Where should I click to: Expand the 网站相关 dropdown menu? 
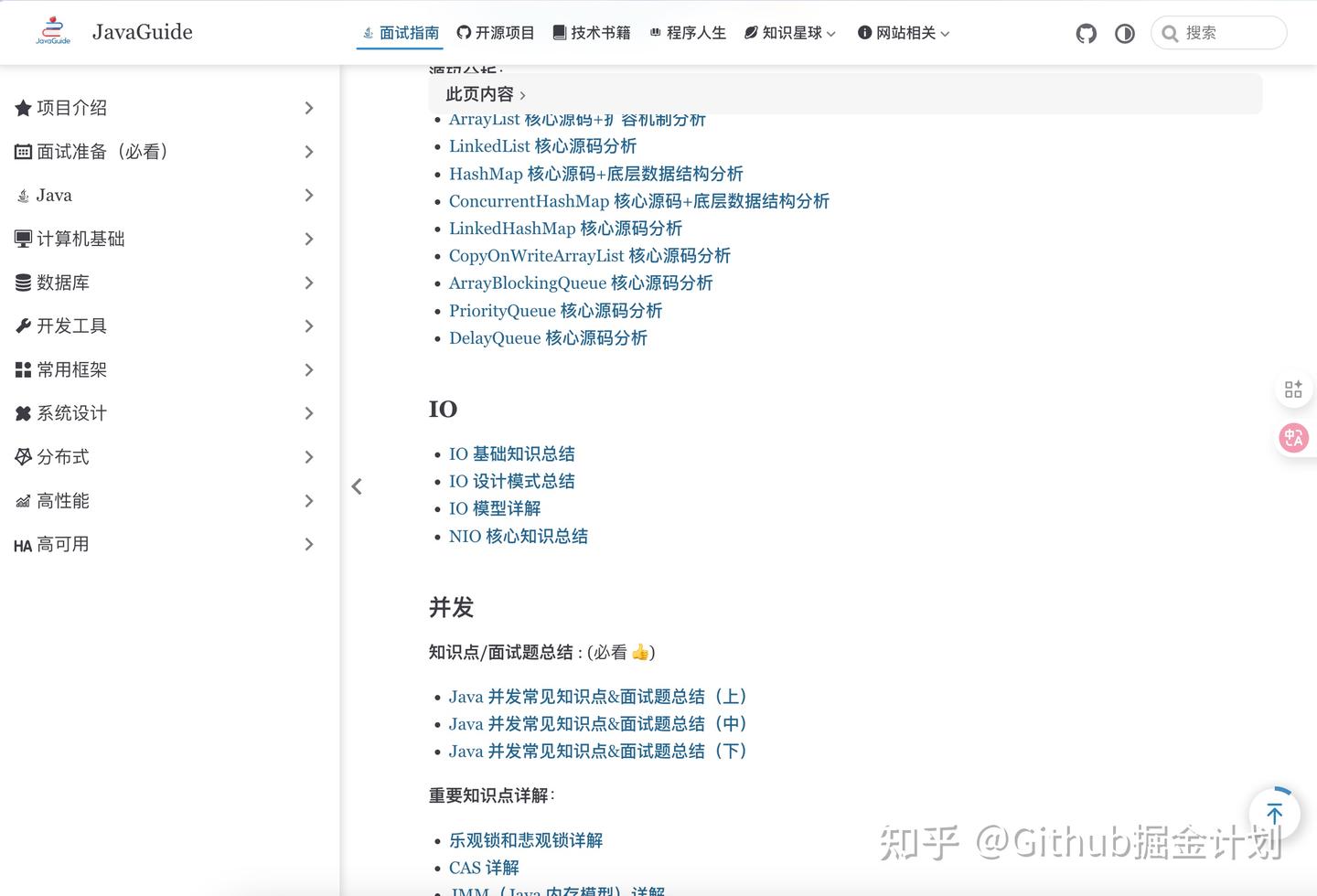coord(903,33)
